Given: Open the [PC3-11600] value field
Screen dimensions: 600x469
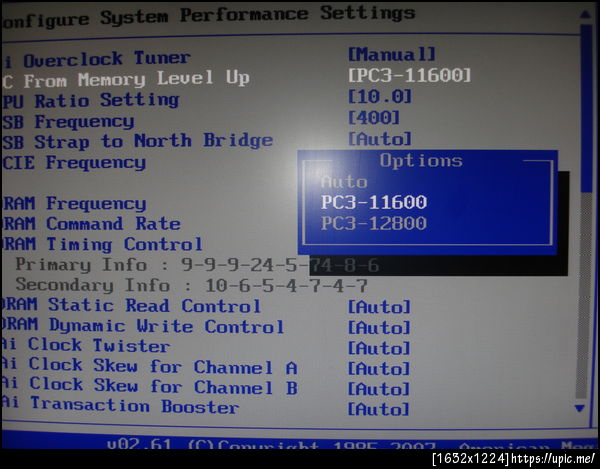Looking at the screenshot, I should (409, 75).
